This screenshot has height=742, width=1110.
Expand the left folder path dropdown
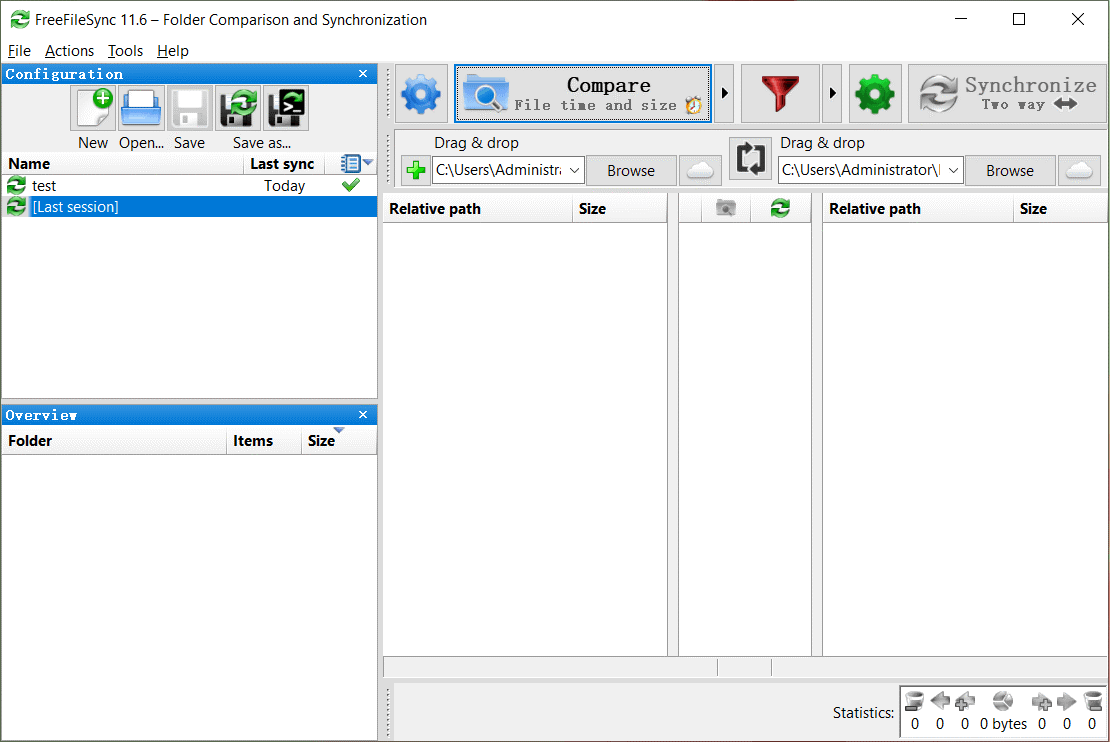click(577, 170)
